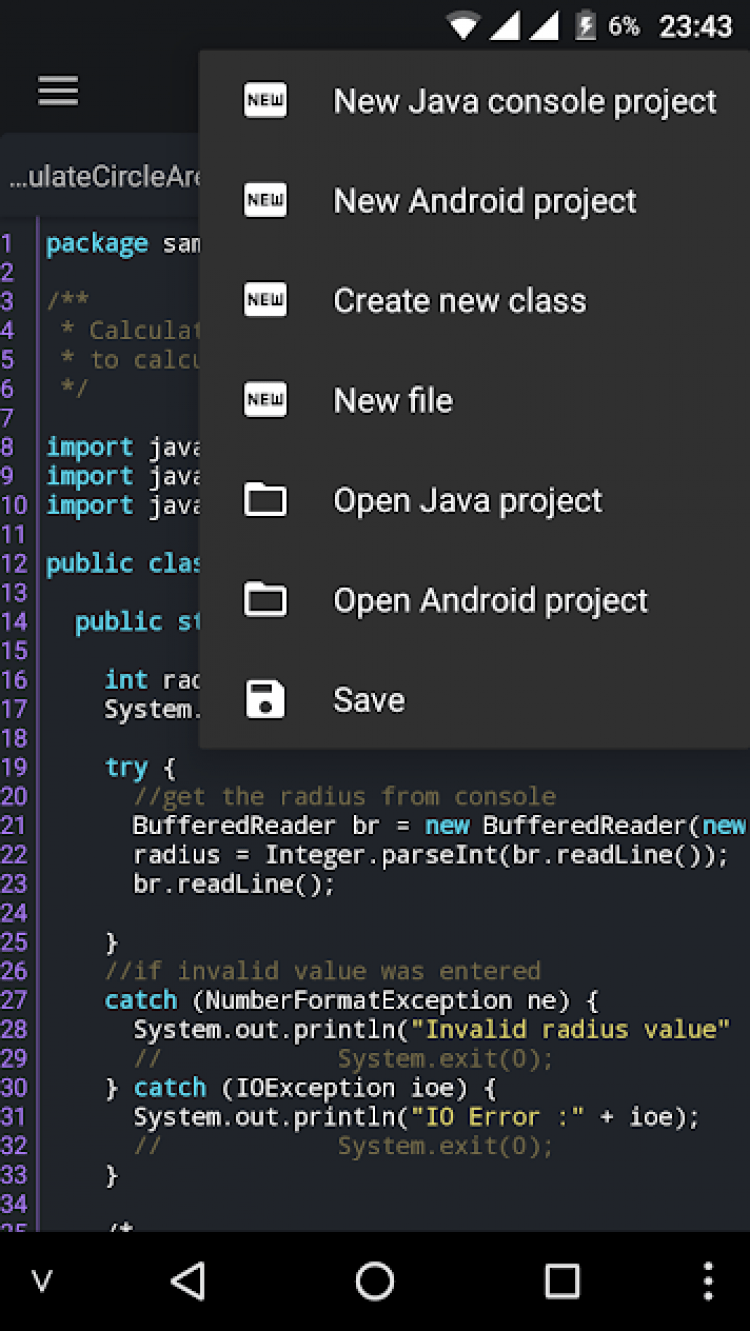Tap the three-dot overflow in navigation bar
The image size is (750, 1331).
click(708, 1280)
